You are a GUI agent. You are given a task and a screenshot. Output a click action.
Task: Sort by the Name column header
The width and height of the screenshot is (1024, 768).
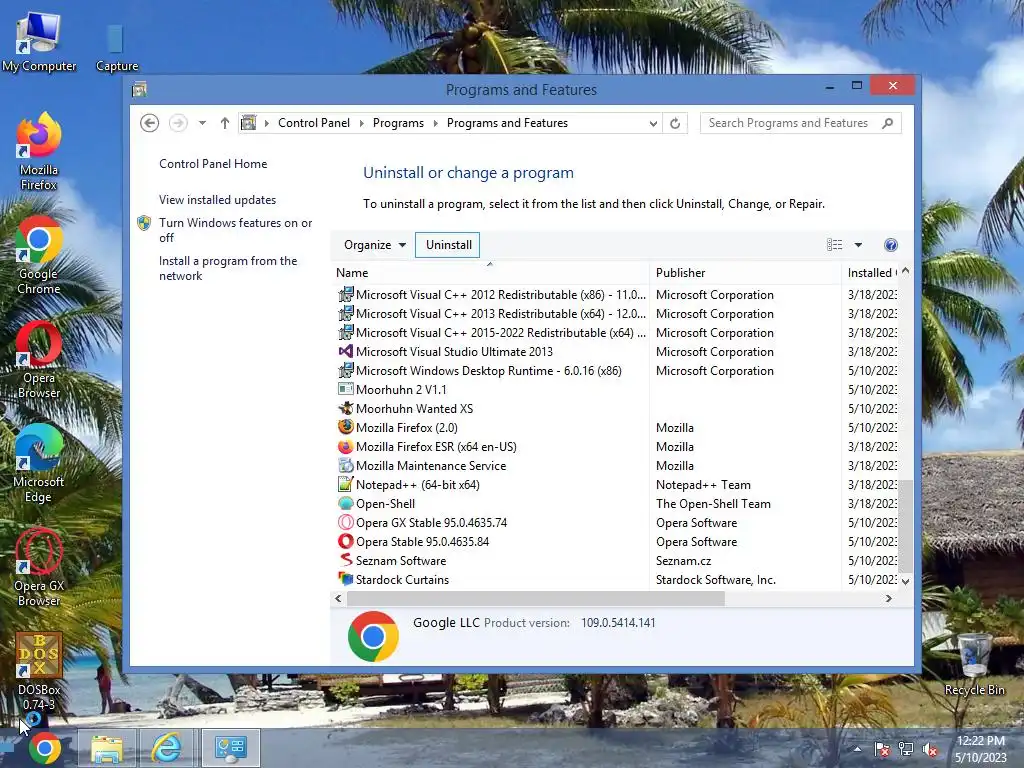click(490, 273)
